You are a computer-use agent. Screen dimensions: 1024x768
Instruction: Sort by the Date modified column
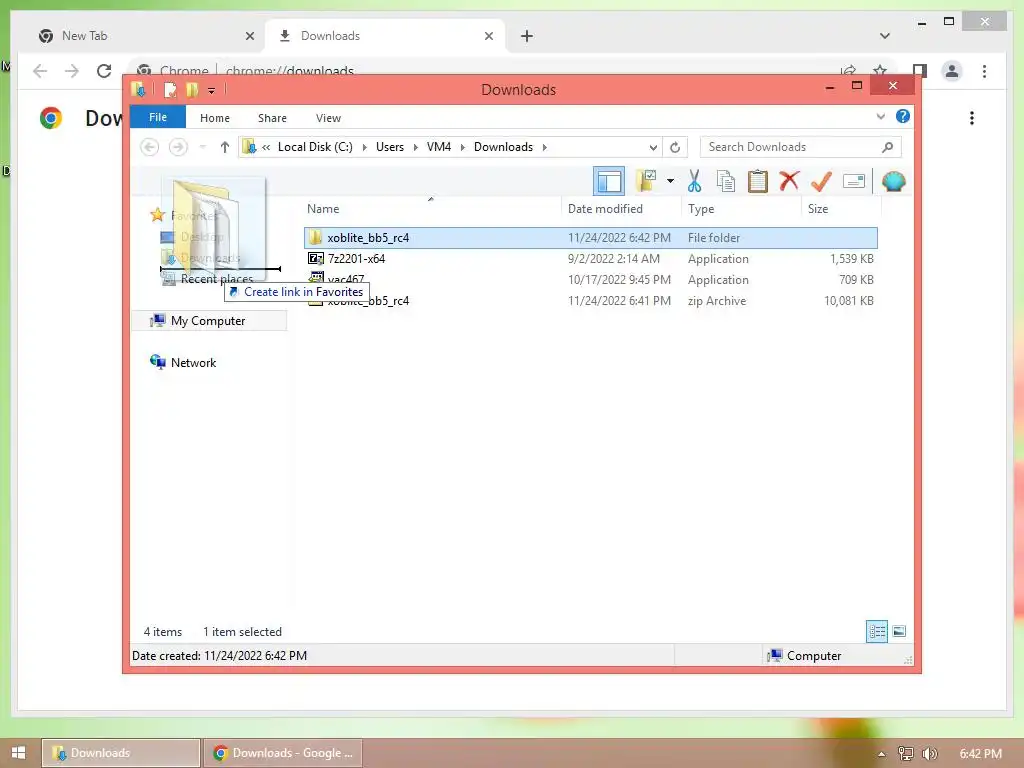coord(621,209)
